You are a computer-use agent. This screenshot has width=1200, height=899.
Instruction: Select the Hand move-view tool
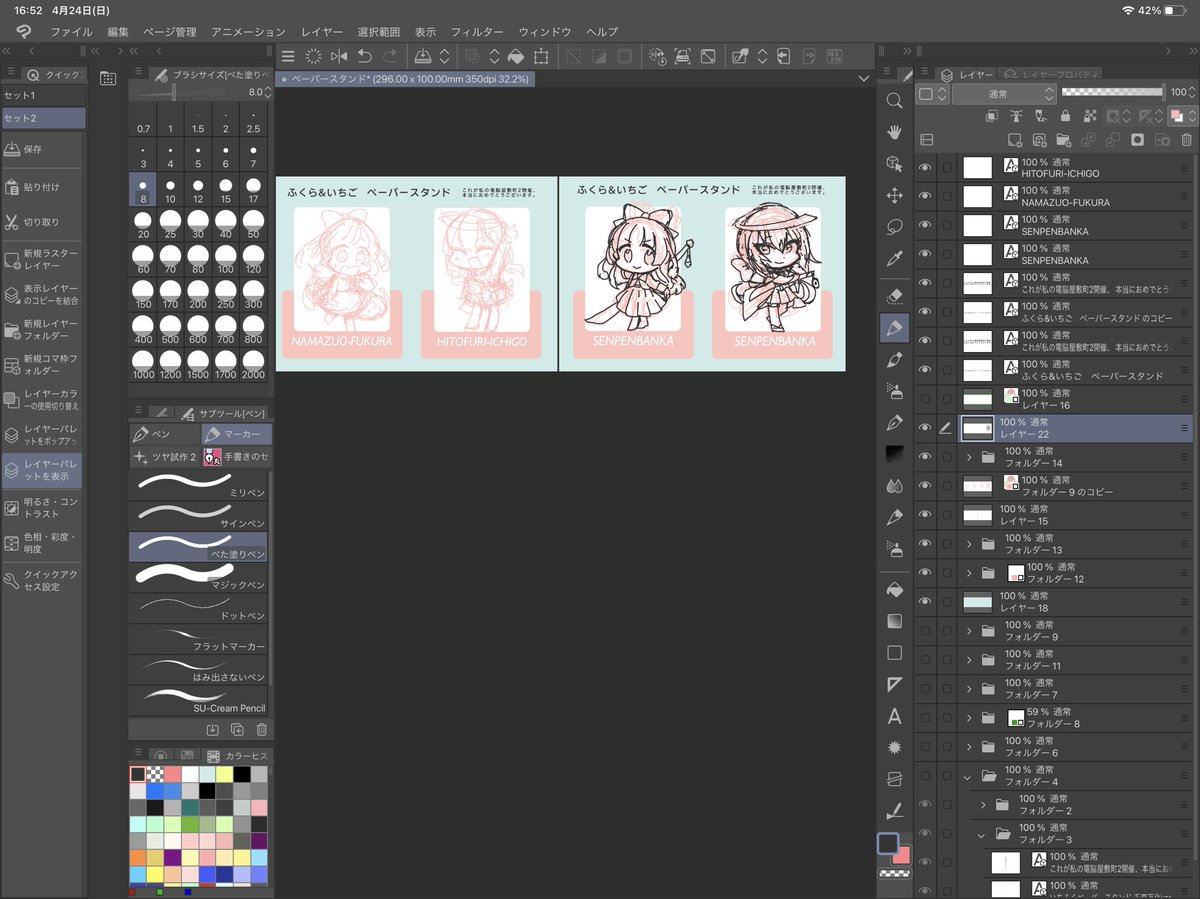(x=895, y=131)
